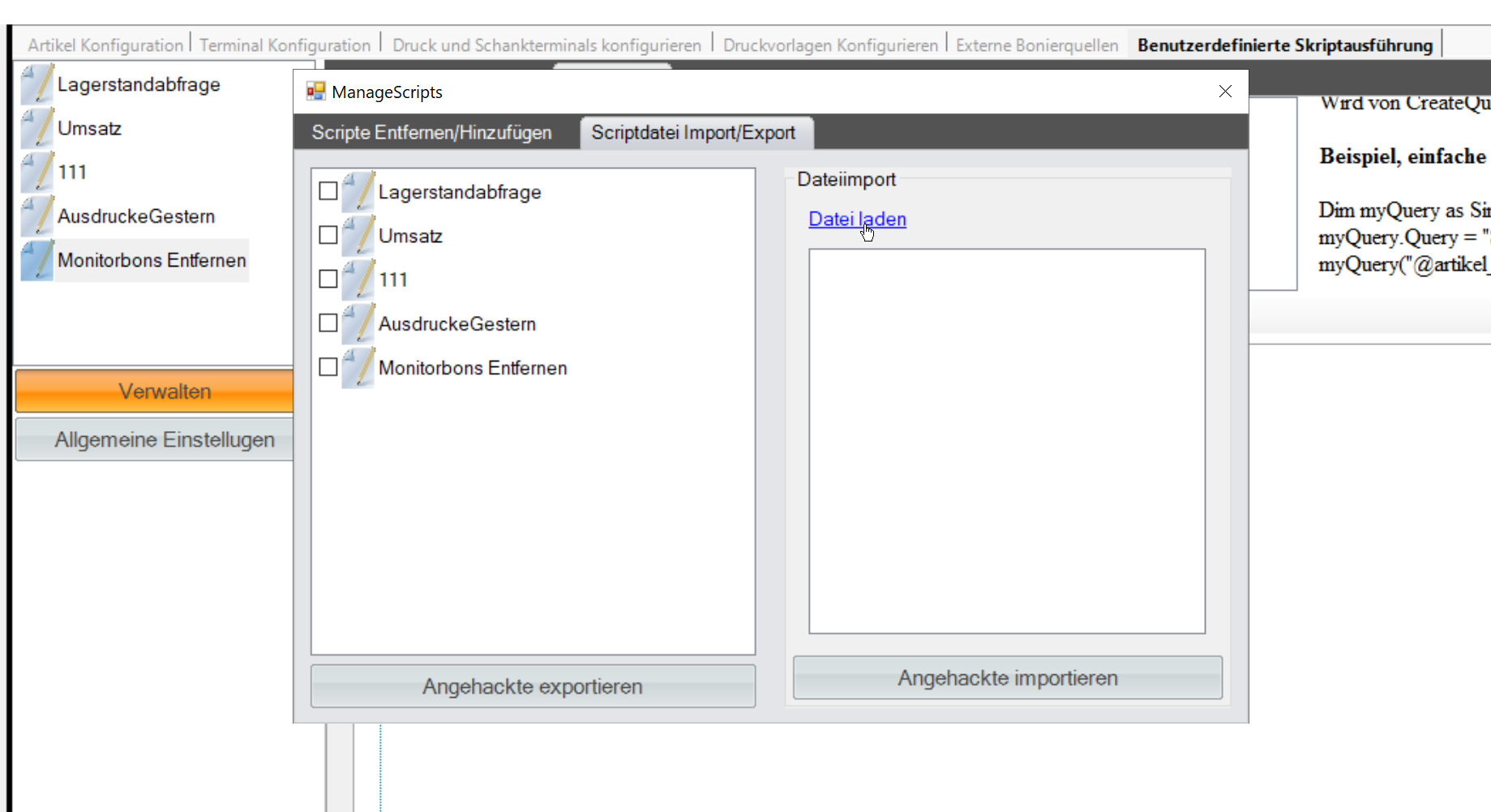Toggle the AusdruckeGestern checkbox in dialog

(328, 323)
